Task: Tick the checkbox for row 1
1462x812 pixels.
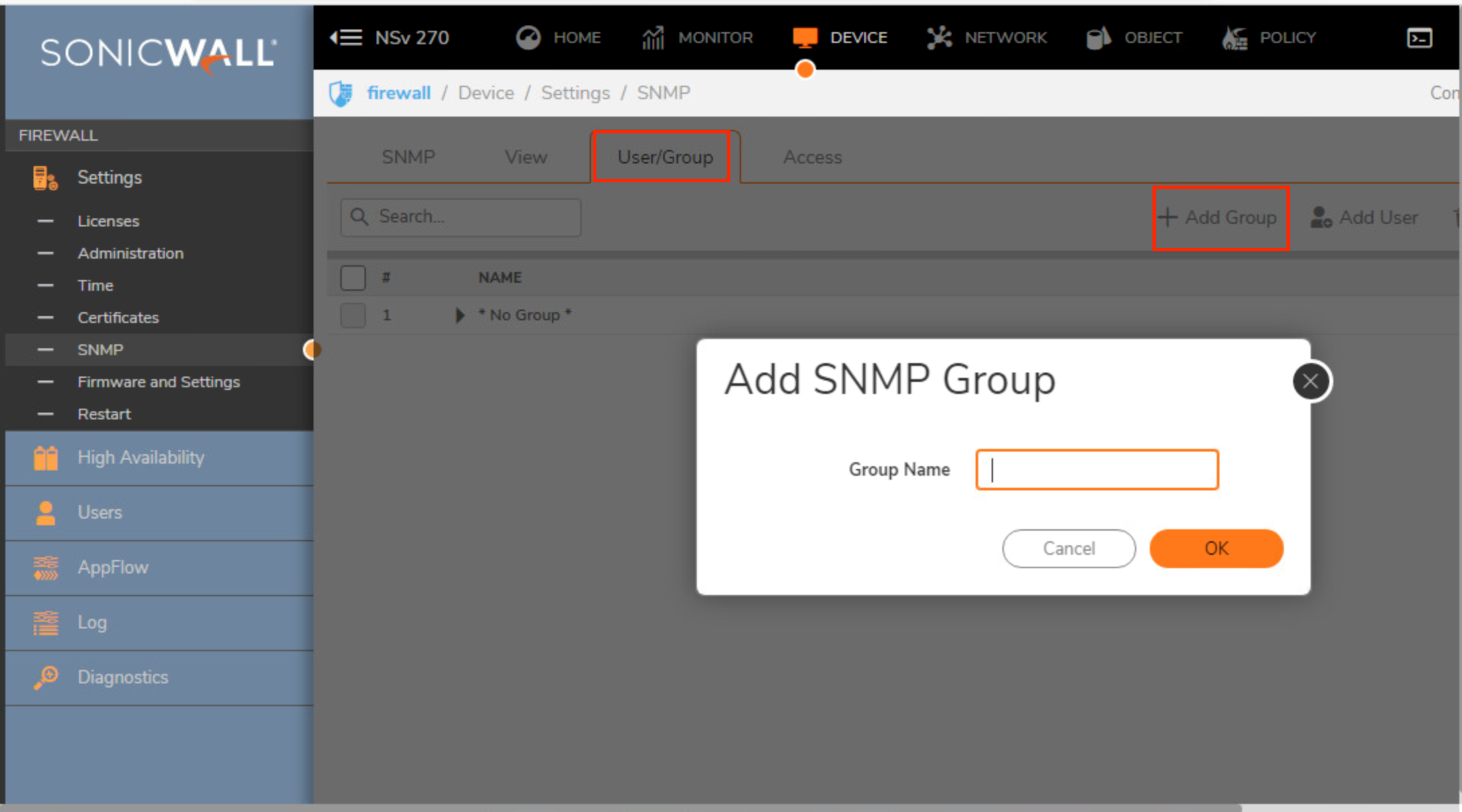Action: point(353,315)
